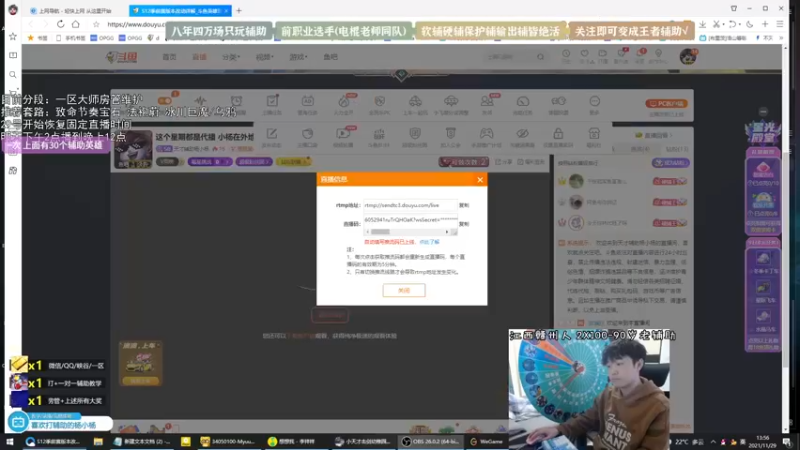Close the 直播信息 dialog with the X
Image resolution: width=800 pixels, height=450 pixels.
[x=480, y=180]
